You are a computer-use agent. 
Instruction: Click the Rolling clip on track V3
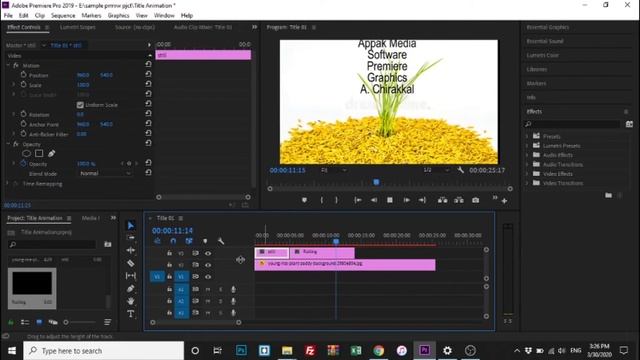click(322, 253)
